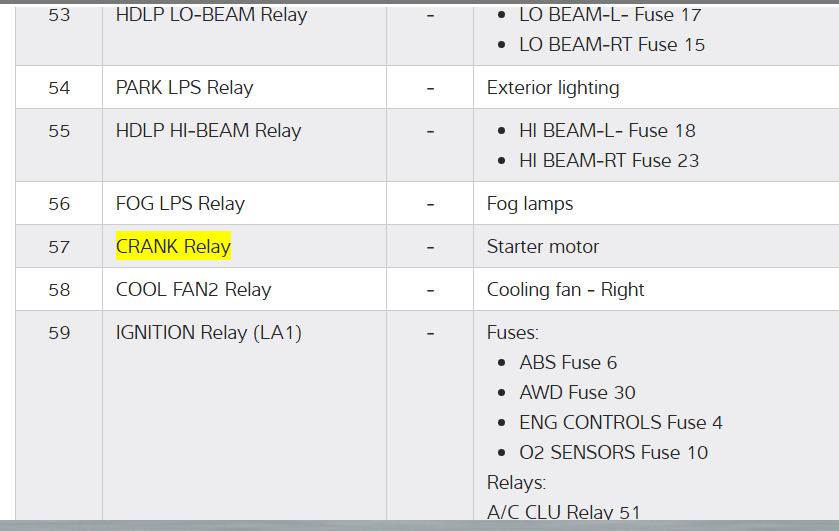The height and width of the screenshot is (531, 839).
Task: Click the Cooling fan - Right description
Action: tap(565, 290)
